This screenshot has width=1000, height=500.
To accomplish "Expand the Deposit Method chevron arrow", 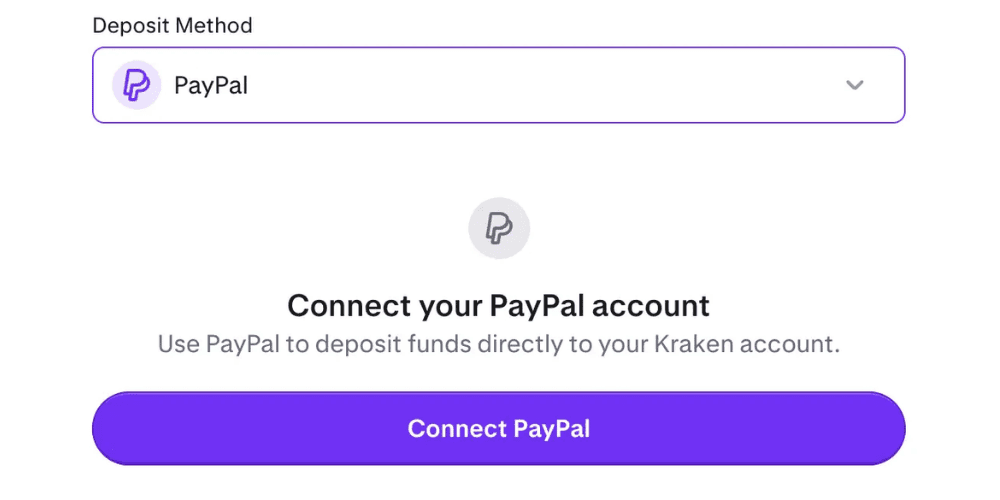I will pyautogui.click(x=854, y=85).
